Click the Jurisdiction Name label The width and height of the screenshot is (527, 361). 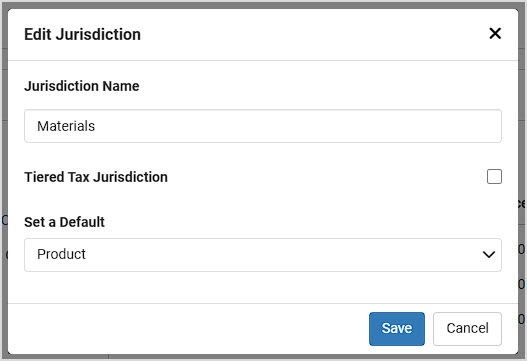pyautogui.click(x=82, y=86)
